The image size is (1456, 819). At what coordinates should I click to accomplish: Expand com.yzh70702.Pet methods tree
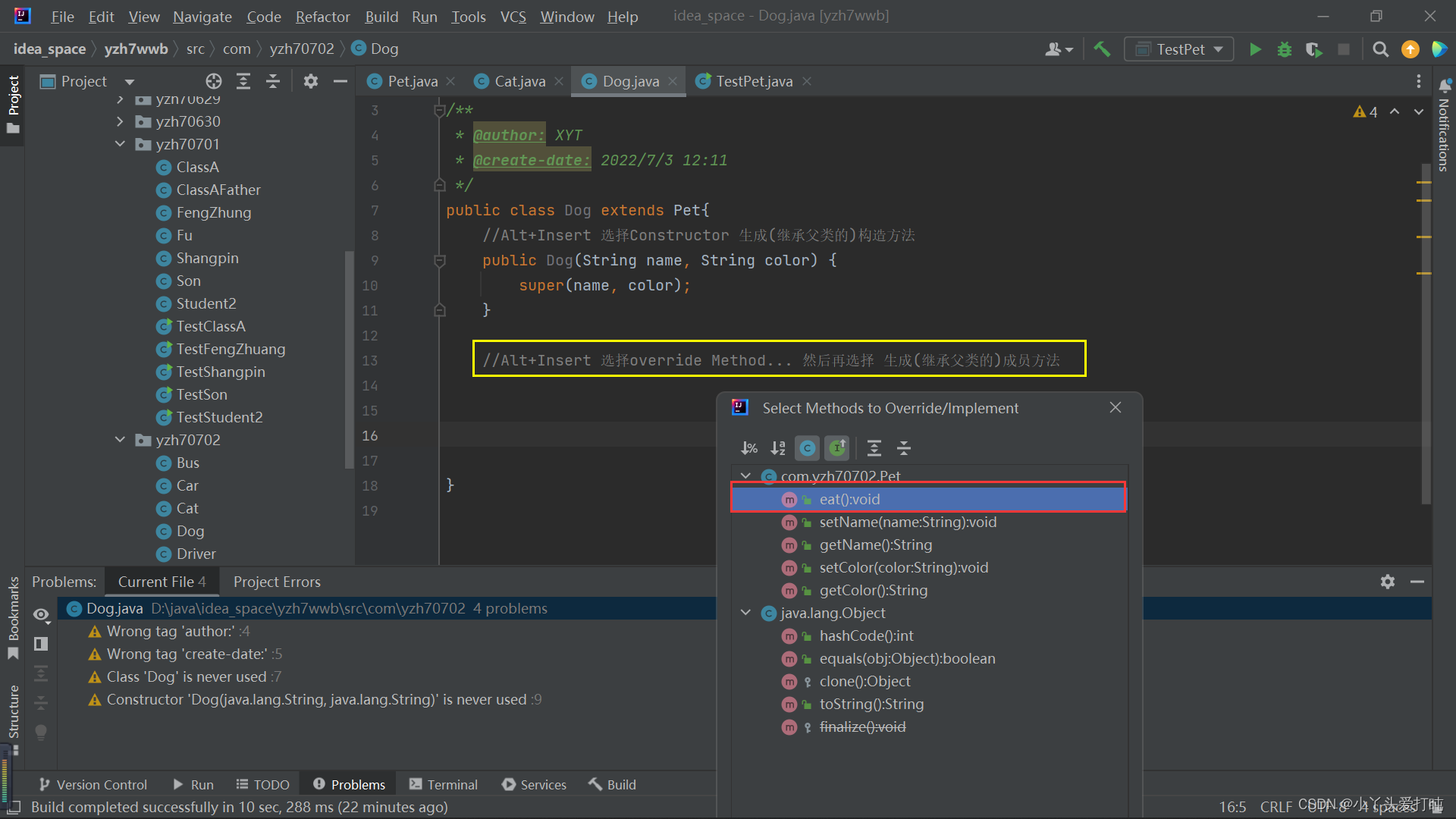click(x=749, y=476)
